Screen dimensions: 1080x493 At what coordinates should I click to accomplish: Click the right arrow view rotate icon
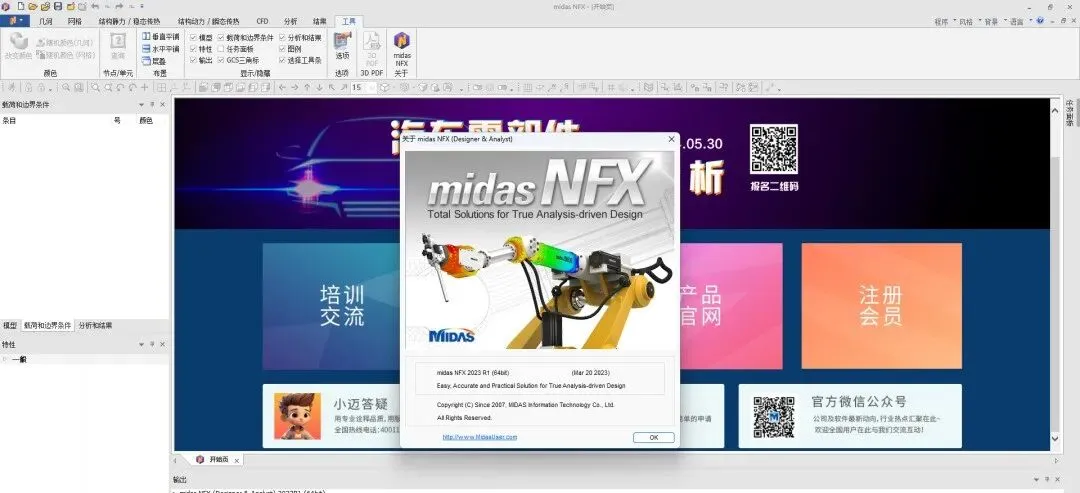pos(294,87)
